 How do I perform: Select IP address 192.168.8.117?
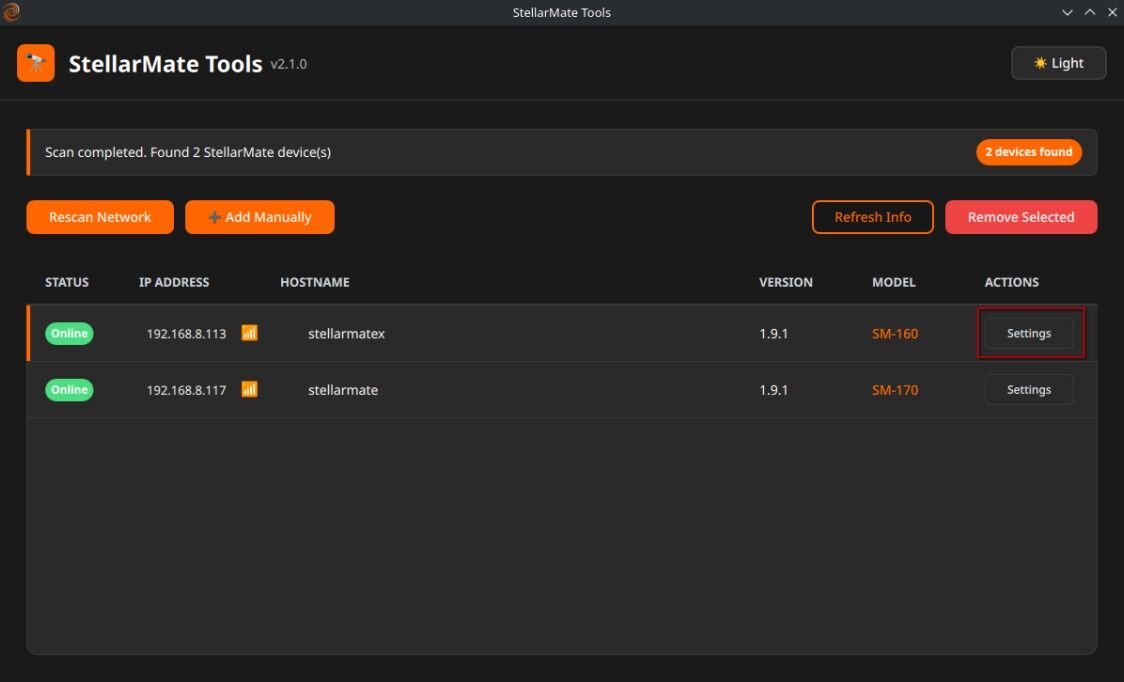186,390
